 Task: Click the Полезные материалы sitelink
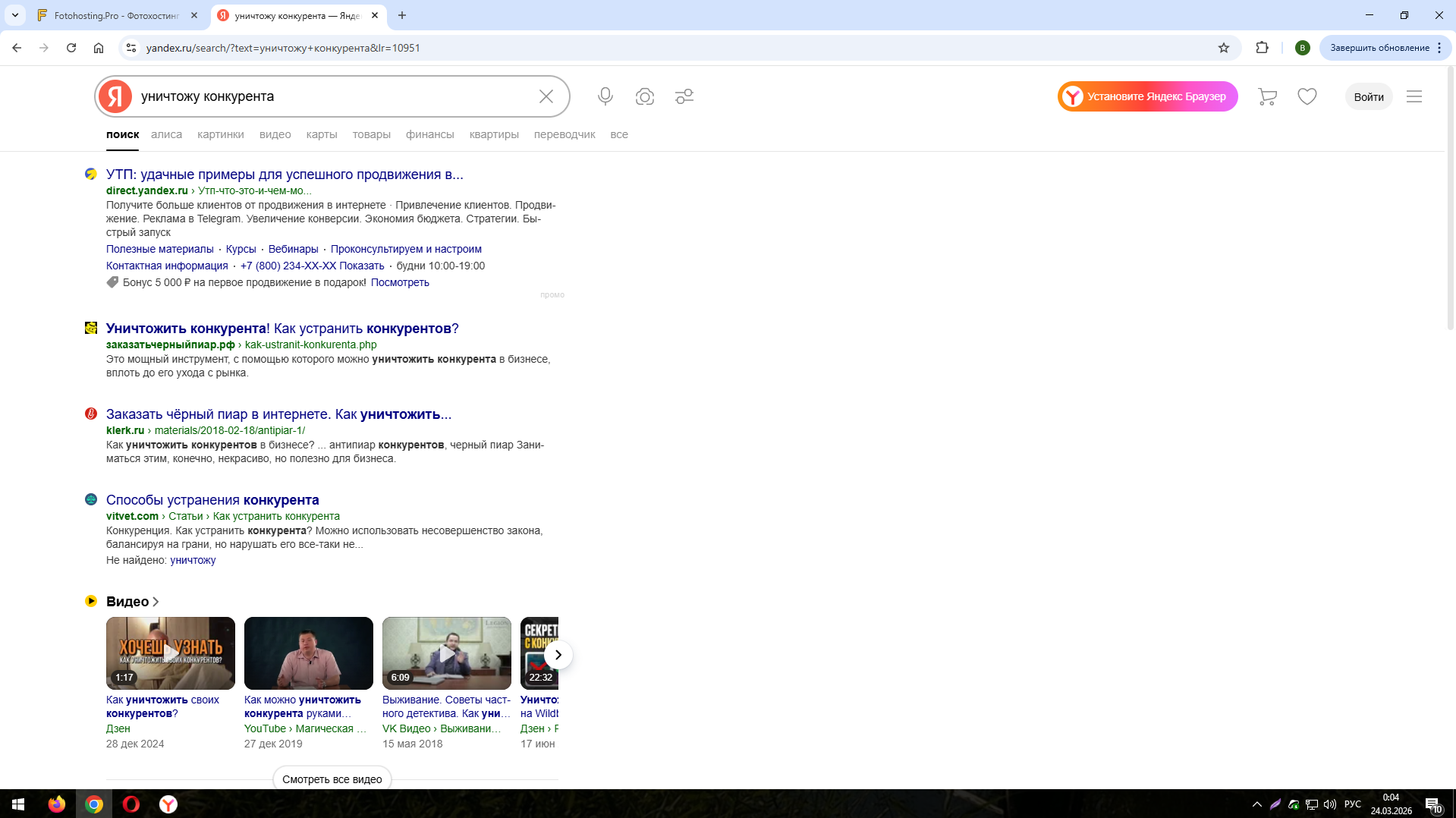tap(160, 249)
